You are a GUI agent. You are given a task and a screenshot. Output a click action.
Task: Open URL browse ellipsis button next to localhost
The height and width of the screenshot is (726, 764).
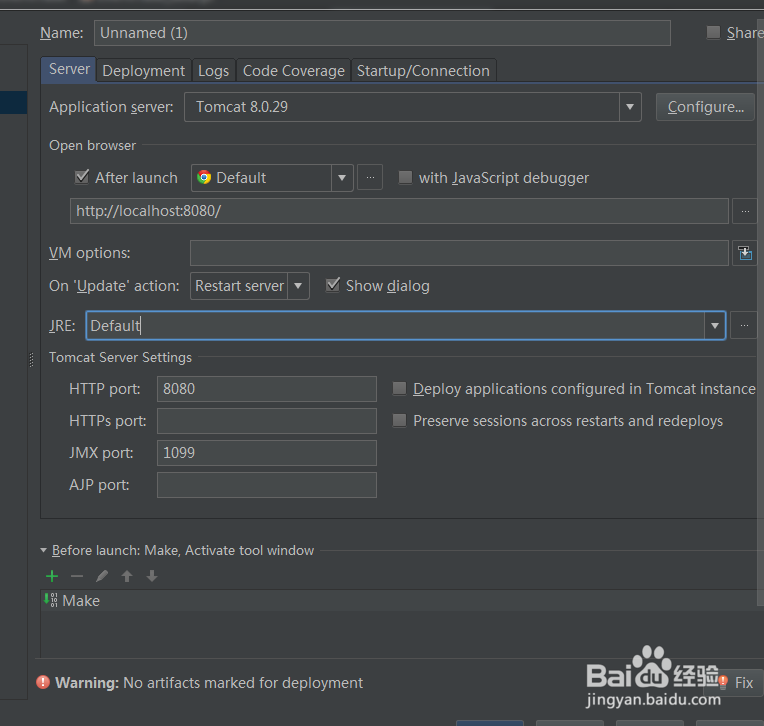[x=745, y=211]
